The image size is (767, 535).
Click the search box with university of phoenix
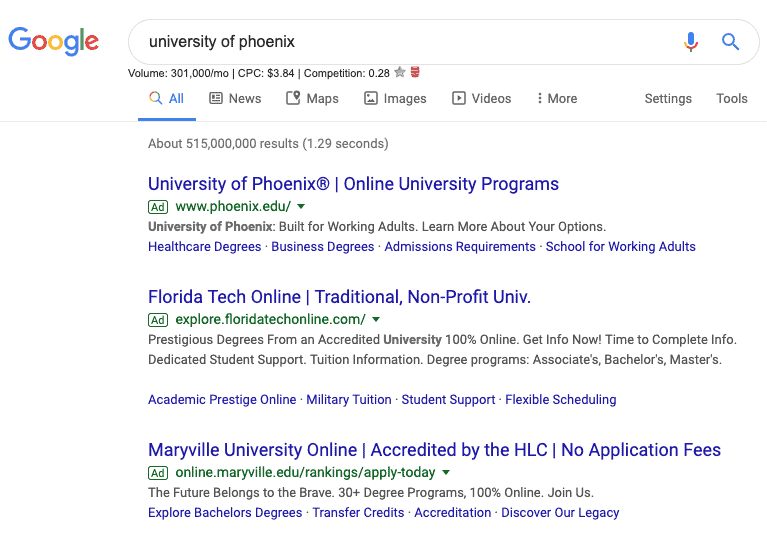(x=444, y=42)
